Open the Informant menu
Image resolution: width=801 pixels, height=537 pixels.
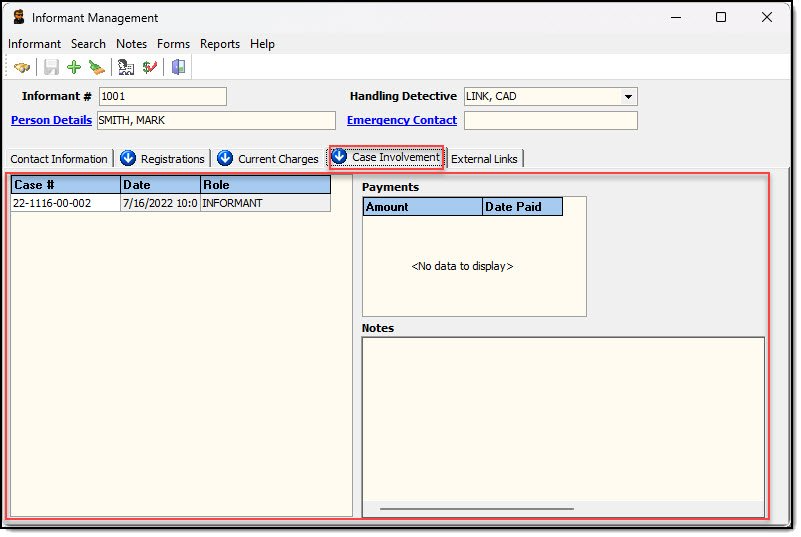[x=34, y=44]
